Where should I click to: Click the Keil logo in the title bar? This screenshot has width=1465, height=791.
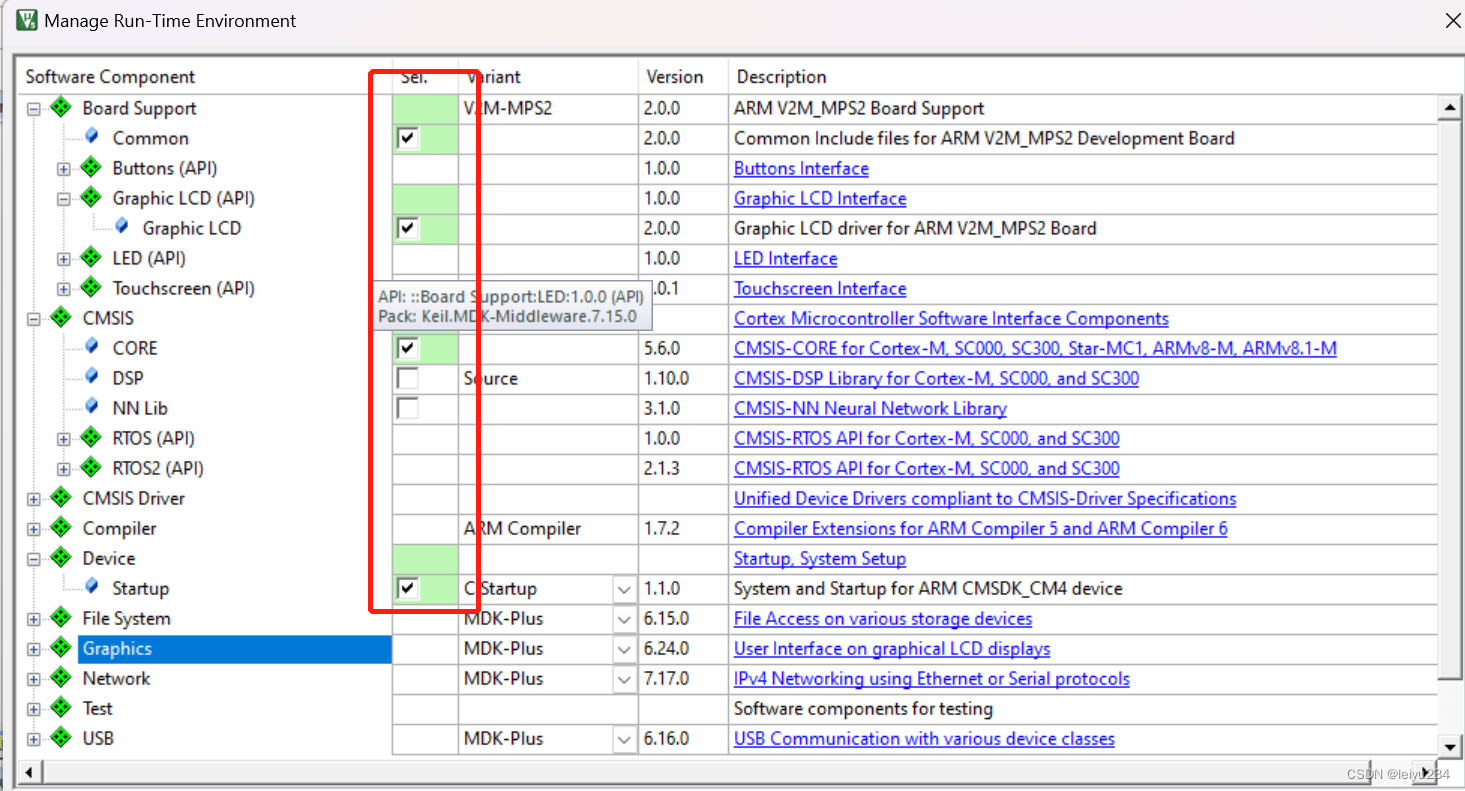26,20
